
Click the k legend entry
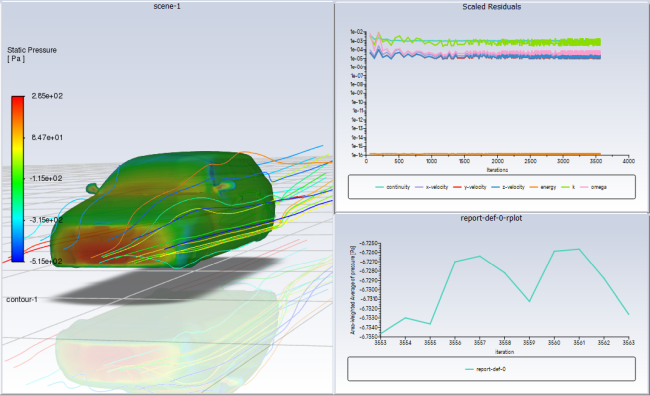[568, 187]
